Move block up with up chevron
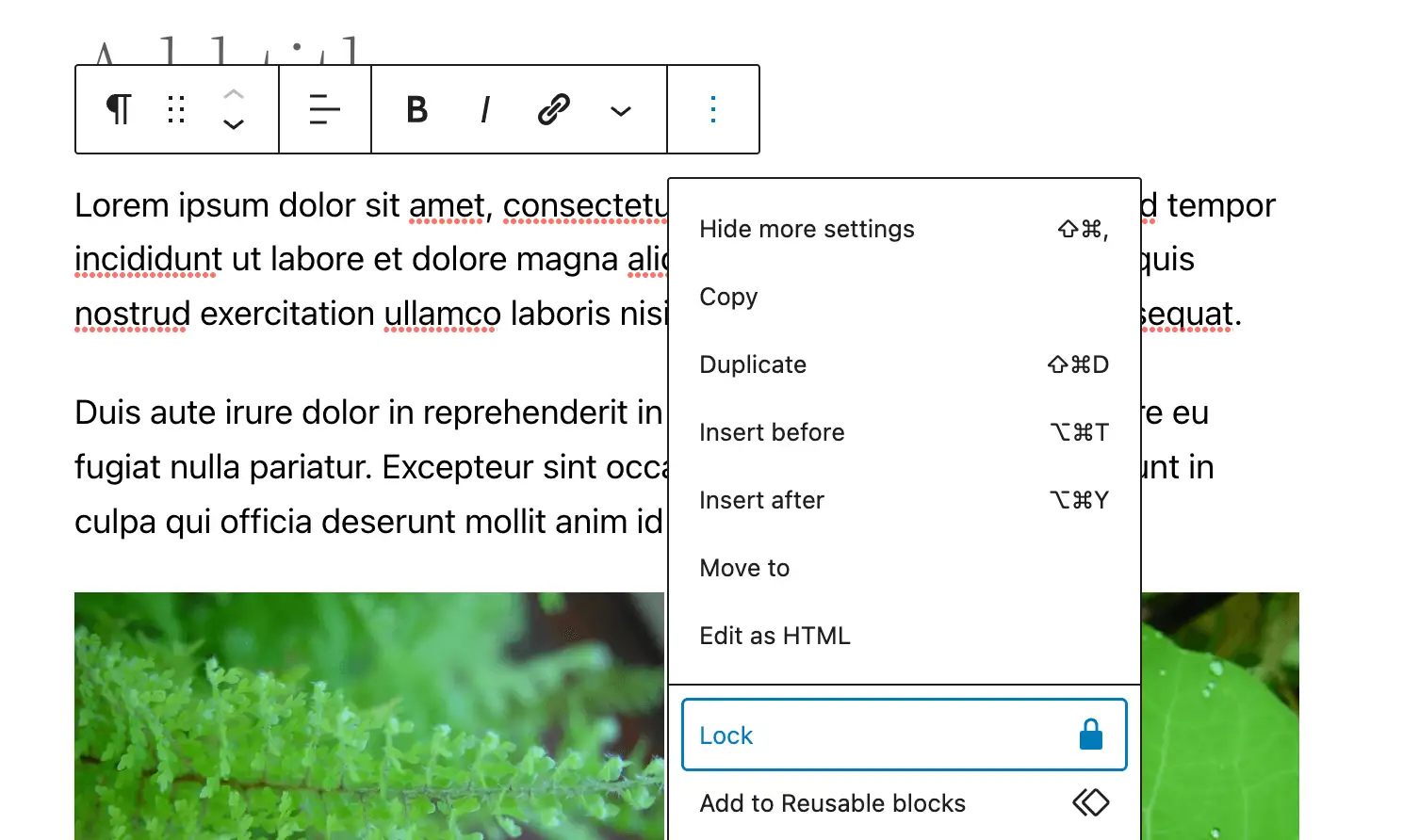This screenshot has width=1419, height=840. point(234,94)
